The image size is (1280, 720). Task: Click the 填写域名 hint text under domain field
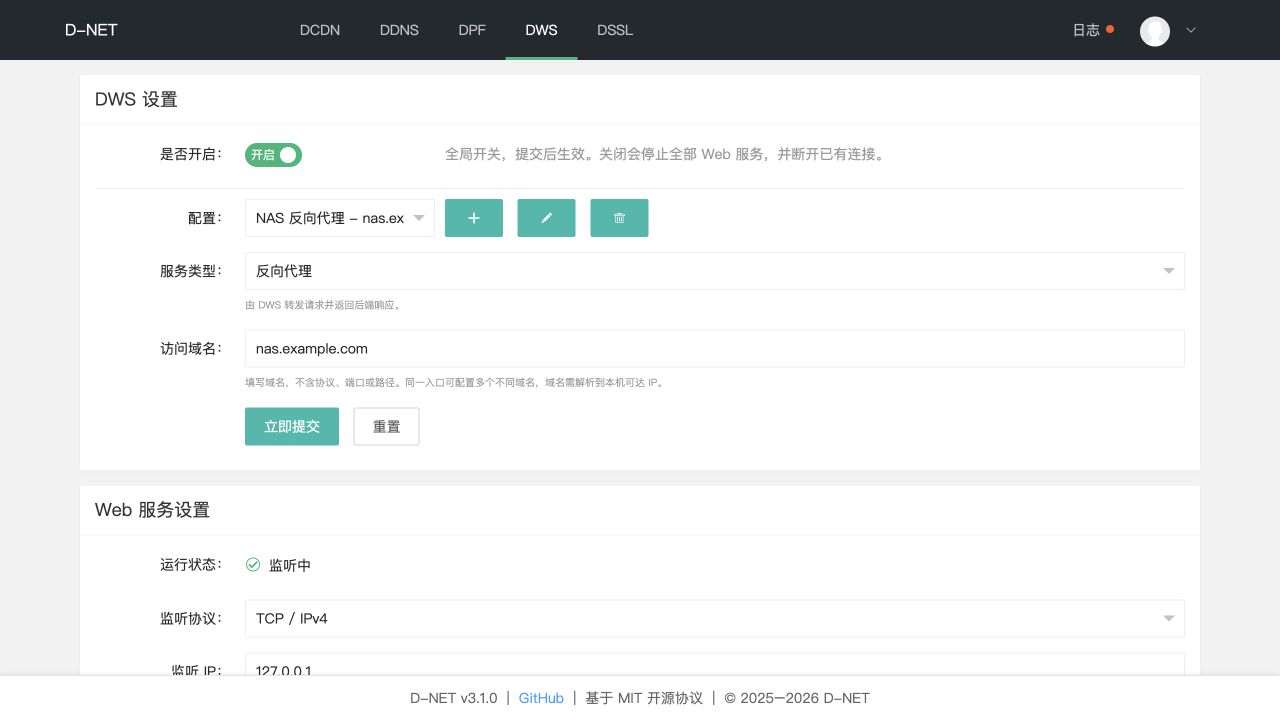point(454,383)
